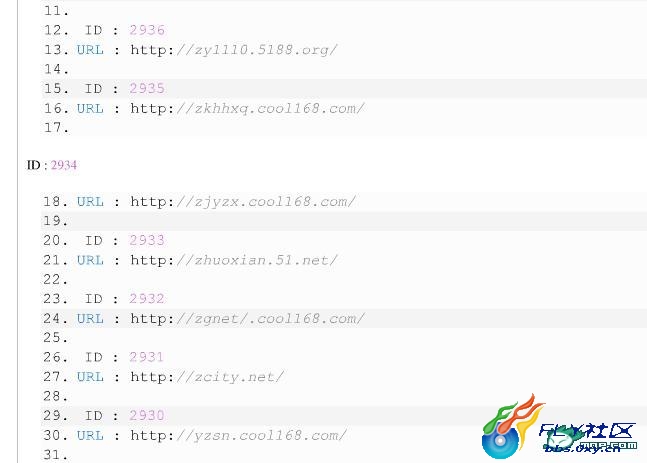
Task: Select the ID value 2931
Action: 146,357
